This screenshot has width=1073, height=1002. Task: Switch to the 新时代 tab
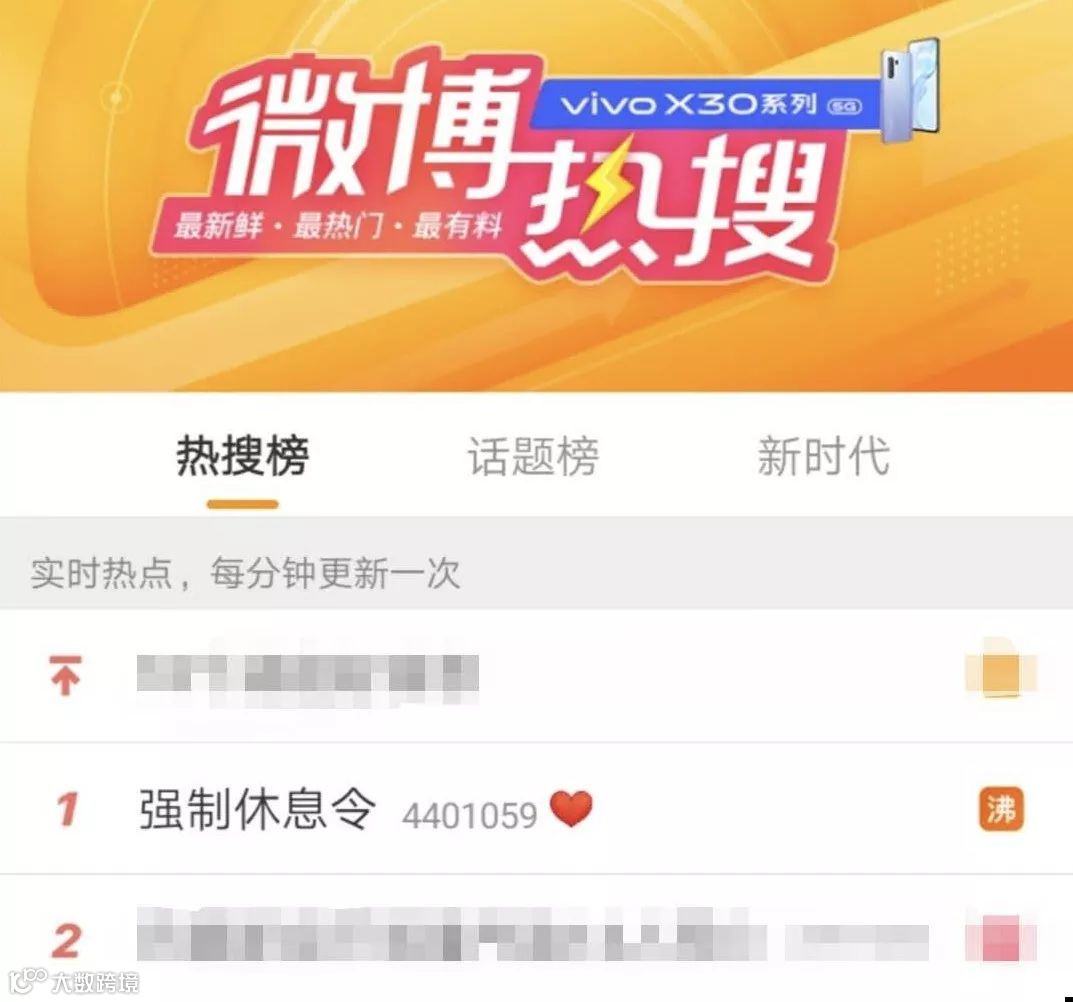[x=823, y=456]
